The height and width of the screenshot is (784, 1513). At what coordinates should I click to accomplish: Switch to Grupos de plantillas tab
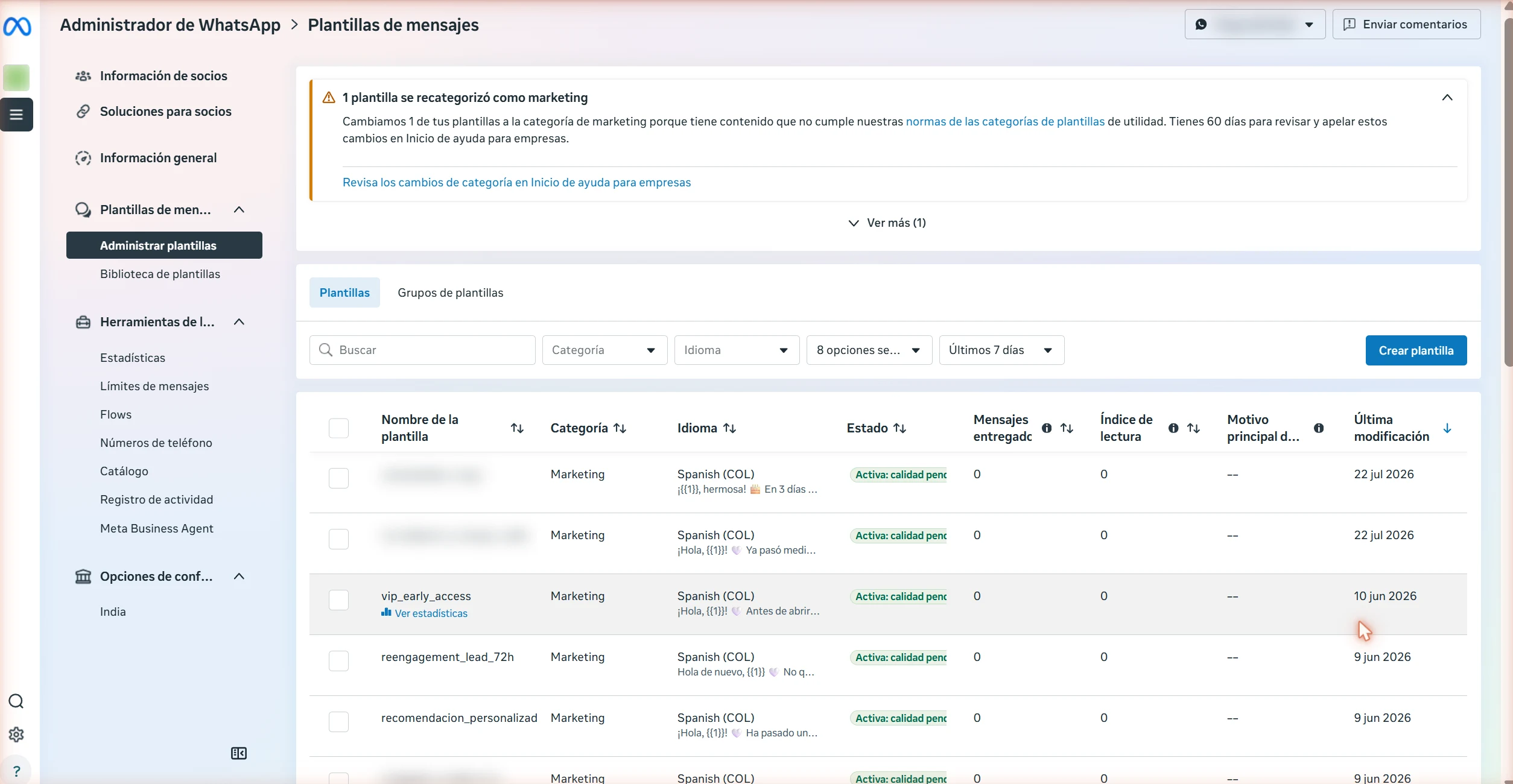tap(450, 292)
